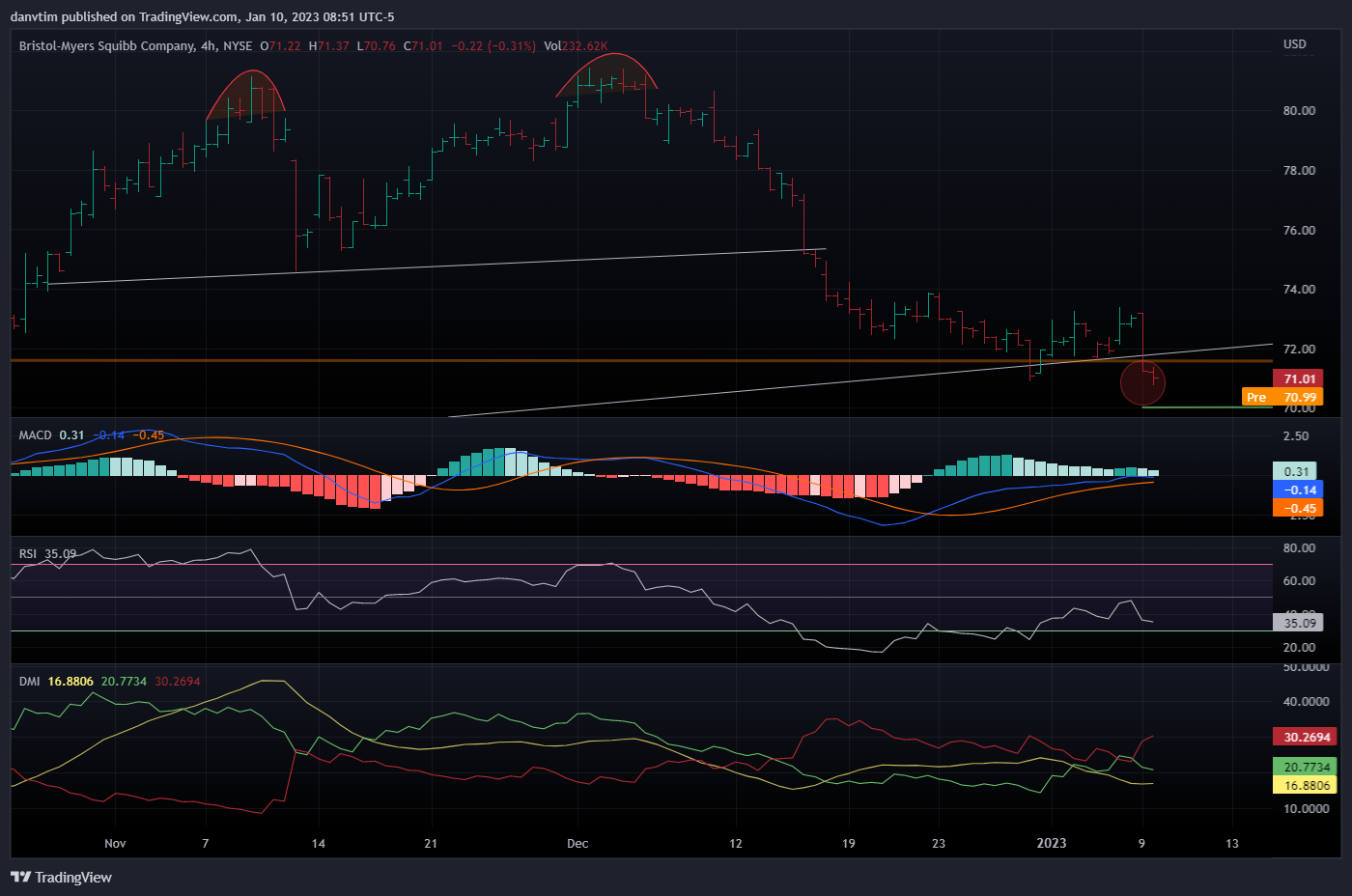This screenshot has height=896, width=1352.
Task: Select the open value O71.22
Action: click(x=280, y=45)
